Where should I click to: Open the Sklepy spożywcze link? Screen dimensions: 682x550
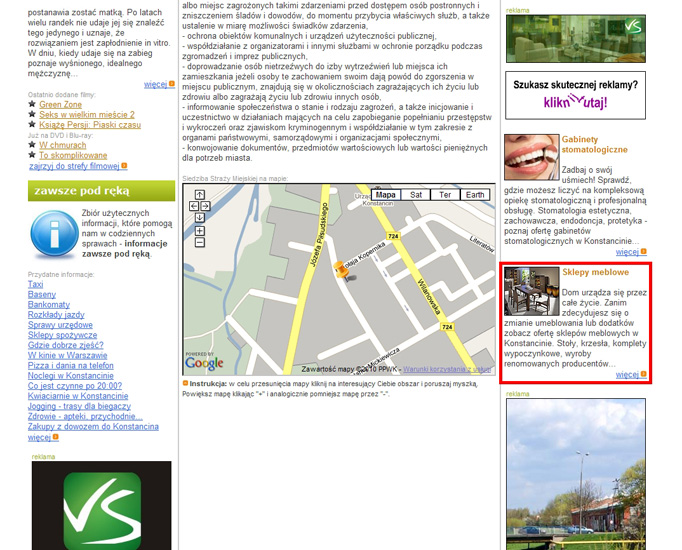click(x=62, y=335)
